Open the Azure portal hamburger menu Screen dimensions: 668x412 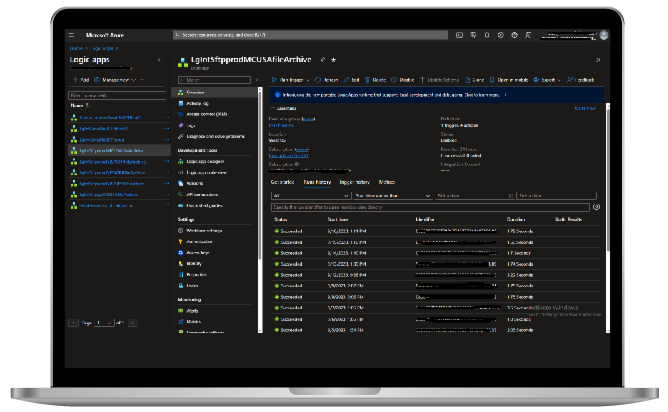click(72, 35)
